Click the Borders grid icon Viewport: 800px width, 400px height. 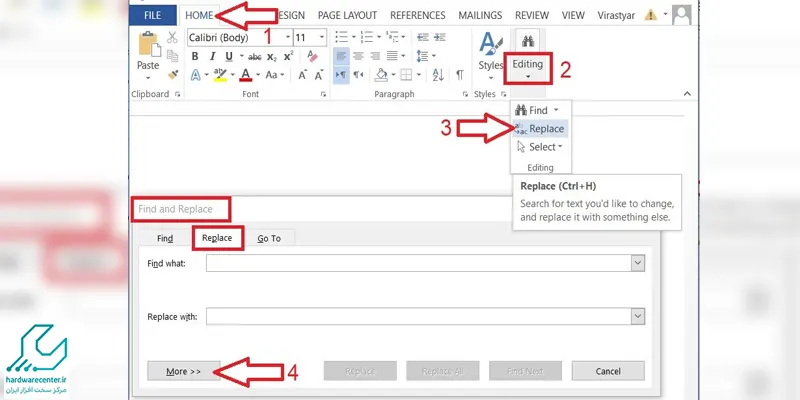(406, 75)
